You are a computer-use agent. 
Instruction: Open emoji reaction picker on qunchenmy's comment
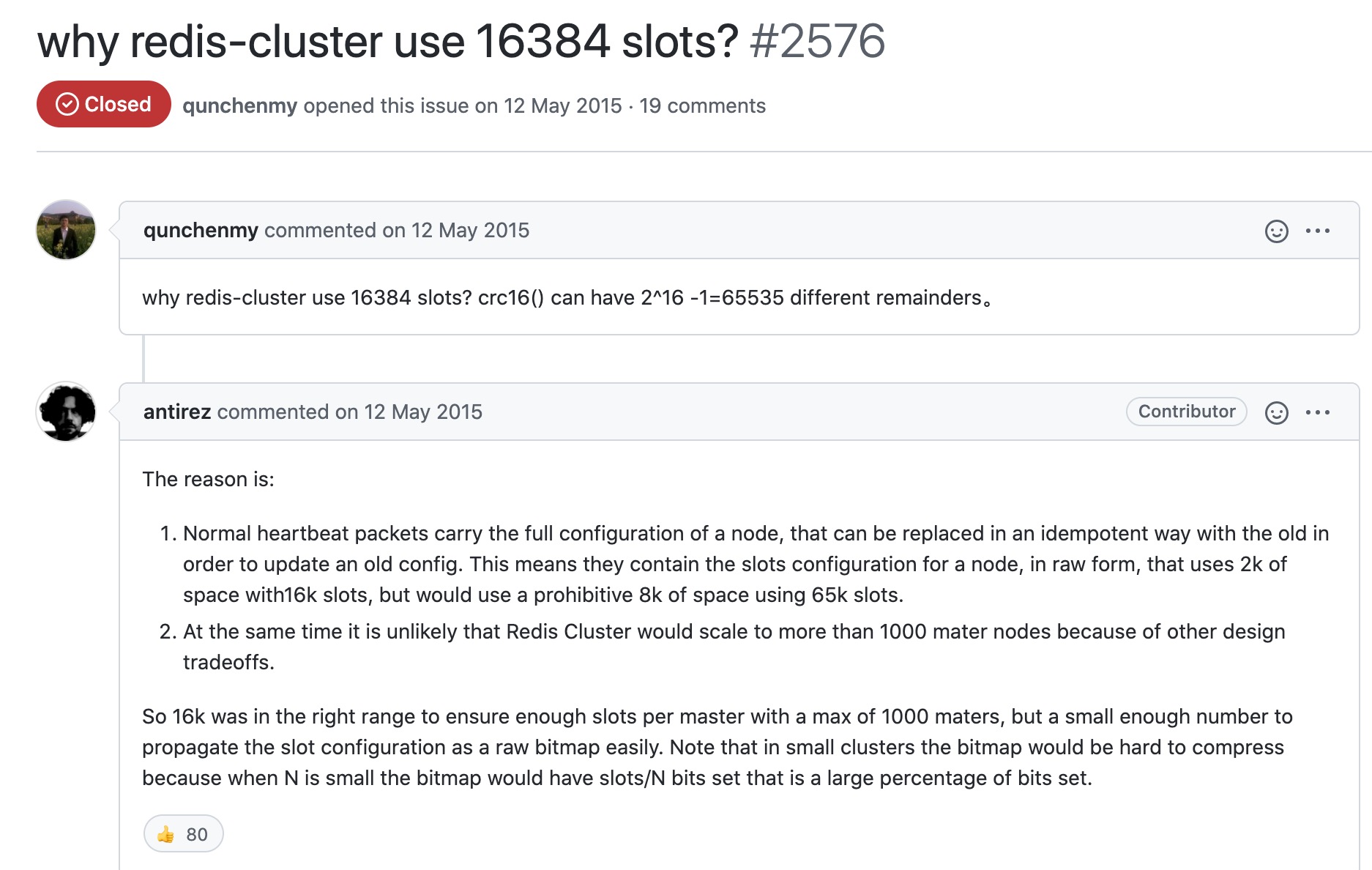point(1276,231)
